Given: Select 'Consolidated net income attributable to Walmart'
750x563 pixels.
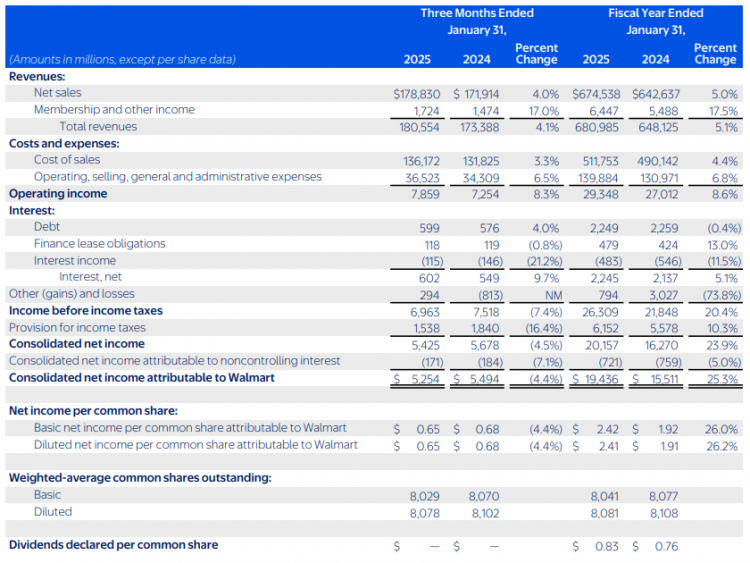Looking at the screenshot, I should pyautogui.click(x=142, y=378).
